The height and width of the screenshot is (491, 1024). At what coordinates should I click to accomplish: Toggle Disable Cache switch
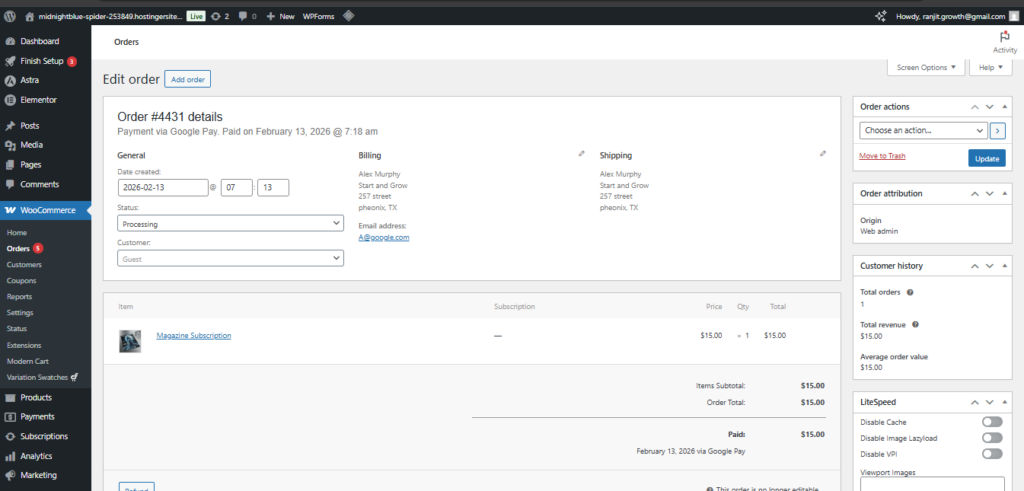tap(992, 422)
